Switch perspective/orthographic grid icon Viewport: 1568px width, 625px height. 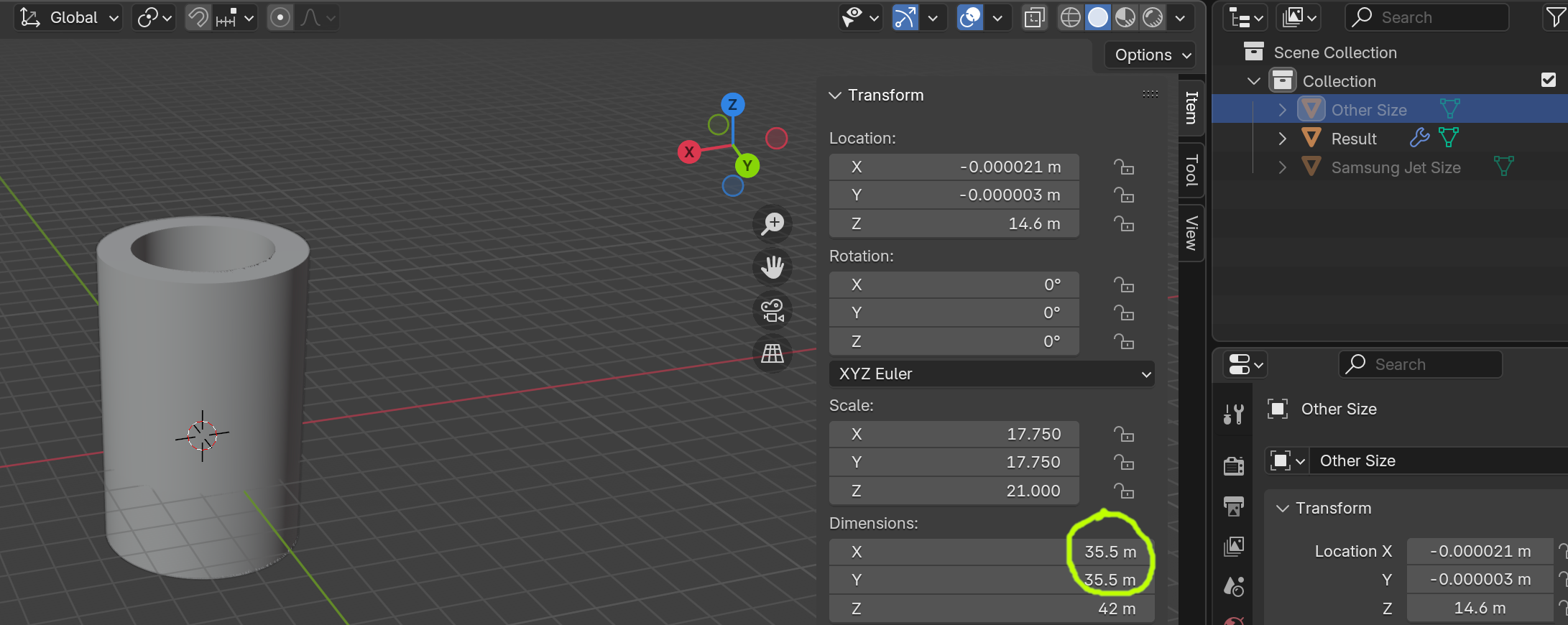(773, 353)
